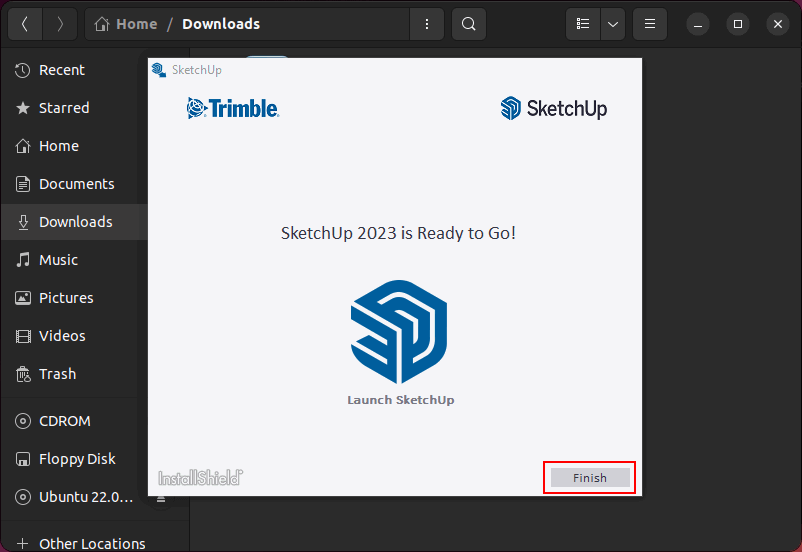
Task: Go forward in Files navigation
Action: tap(60, 24)
